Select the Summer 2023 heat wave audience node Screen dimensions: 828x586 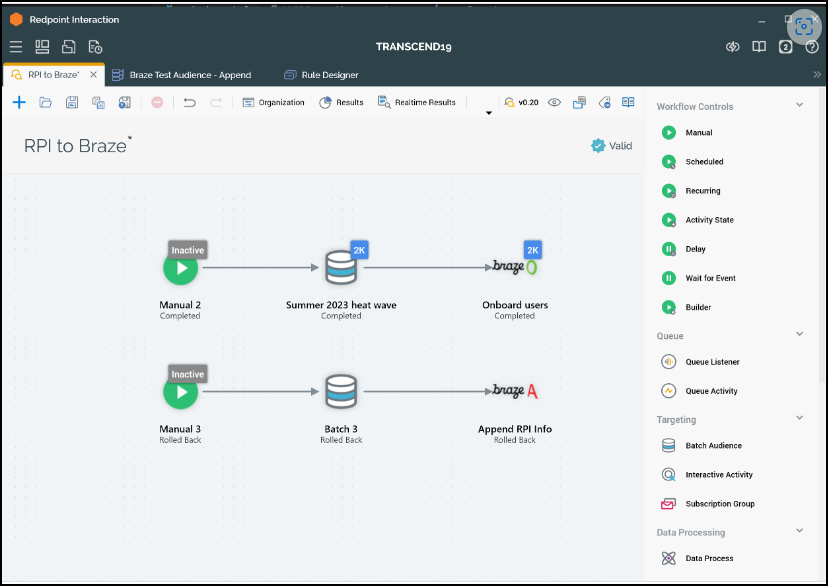coord(341,268)
